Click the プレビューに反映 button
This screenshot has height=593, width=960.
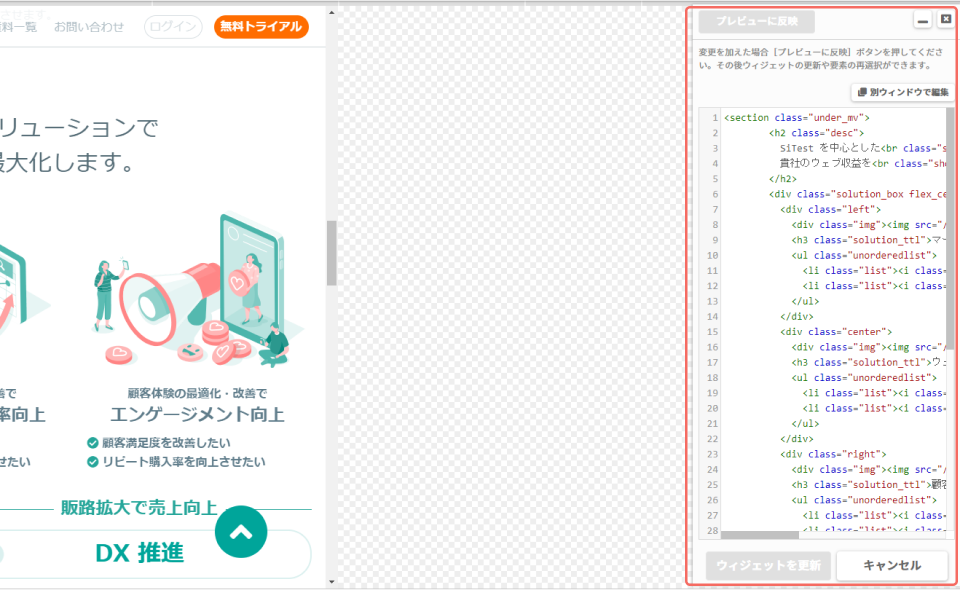pos(757,21)
